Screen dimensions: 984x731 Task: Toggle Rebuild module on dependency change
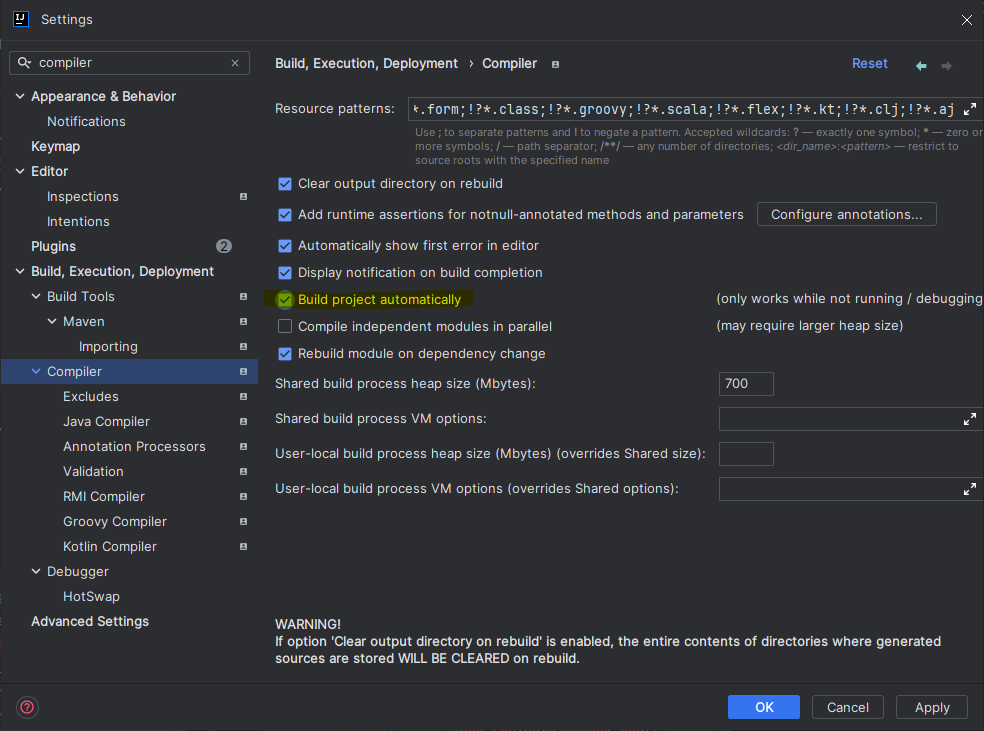(285, 353)
